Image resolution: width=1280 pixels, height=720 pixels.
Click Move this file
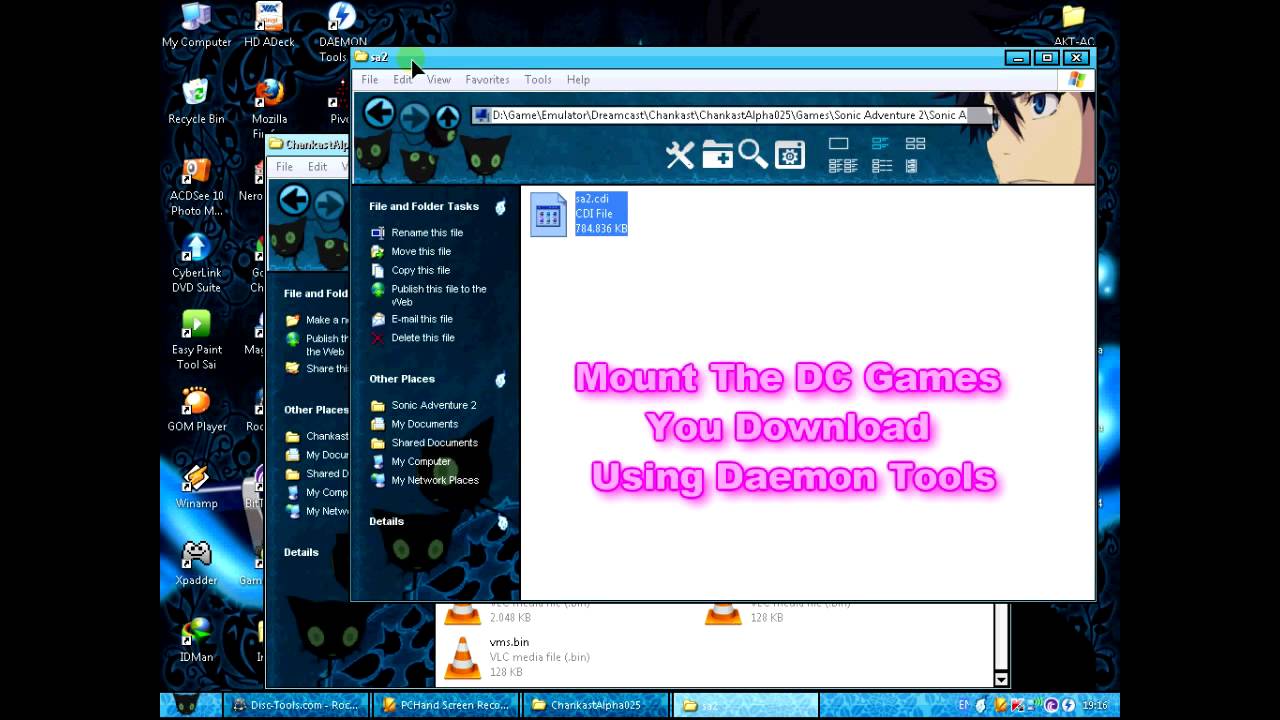click(x=421, y=252)
